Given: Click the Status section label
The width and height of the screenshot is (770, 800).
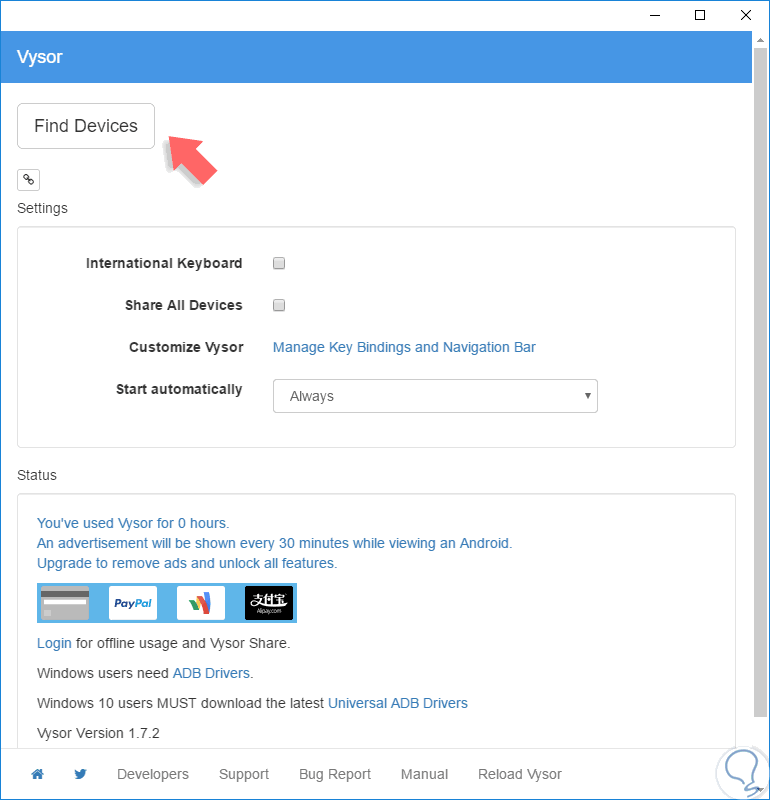Looking at the screenshot, I should coord(37,475).
